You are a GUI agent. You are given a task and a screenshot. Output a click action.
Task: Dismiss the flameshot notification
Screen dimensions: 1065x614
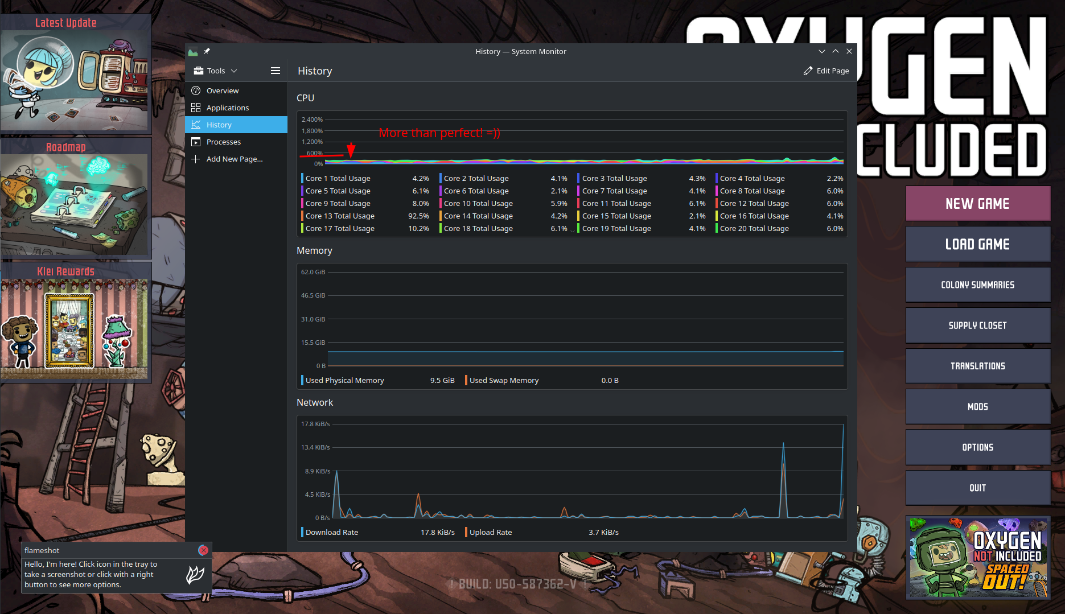click(203, 550)
